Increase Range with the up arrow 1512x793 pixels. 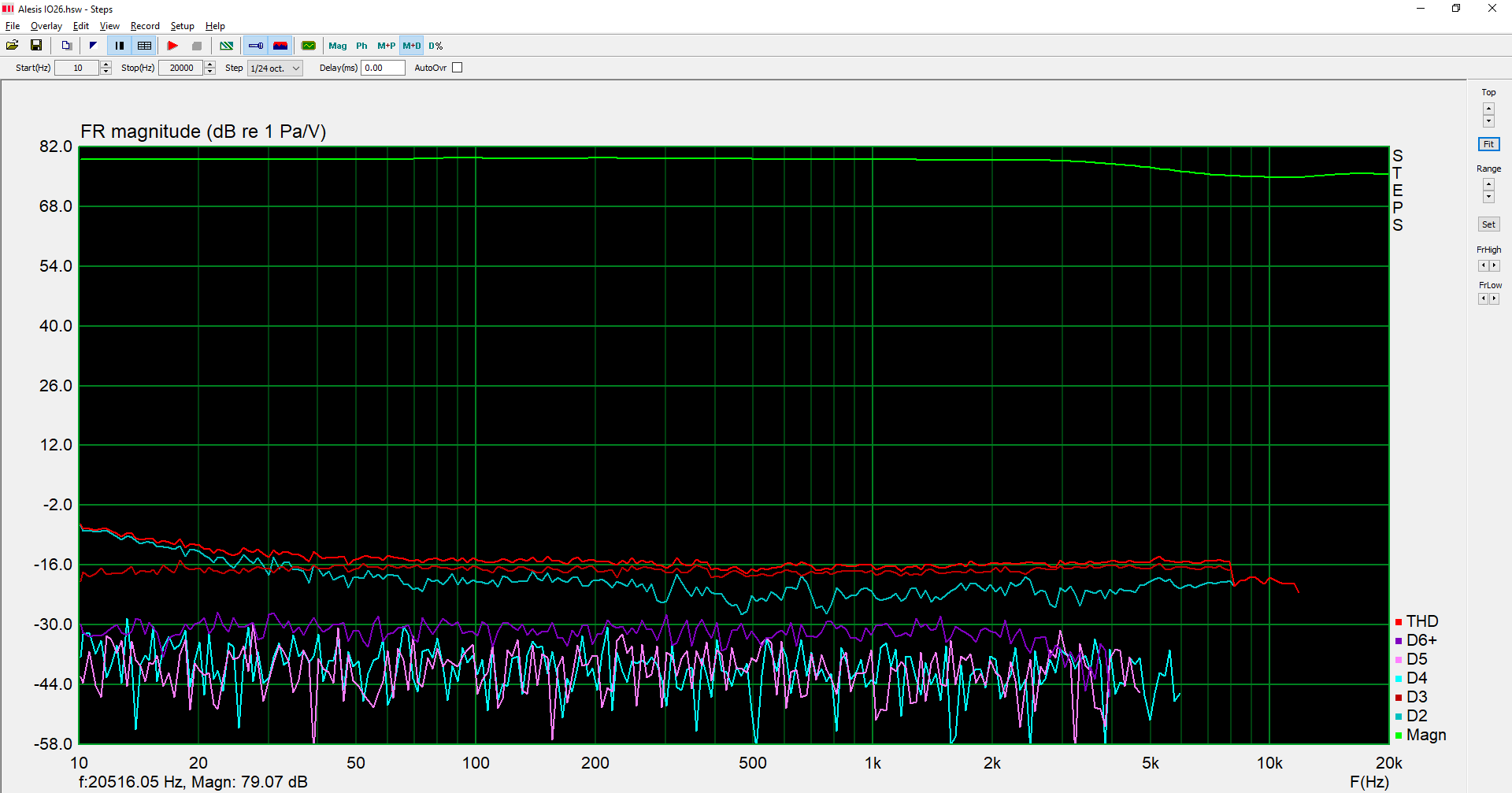(1488, 184)
